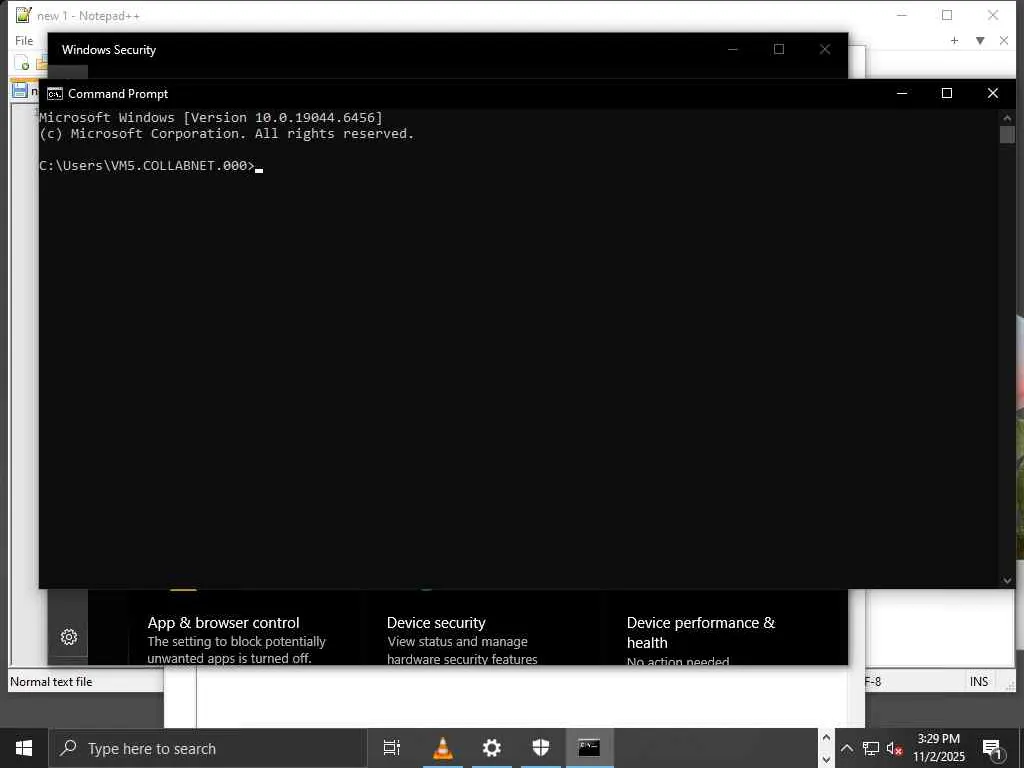
Task: Open App & browser control in Windows Security
Action: pyautogui.click(x=223, y=623)
